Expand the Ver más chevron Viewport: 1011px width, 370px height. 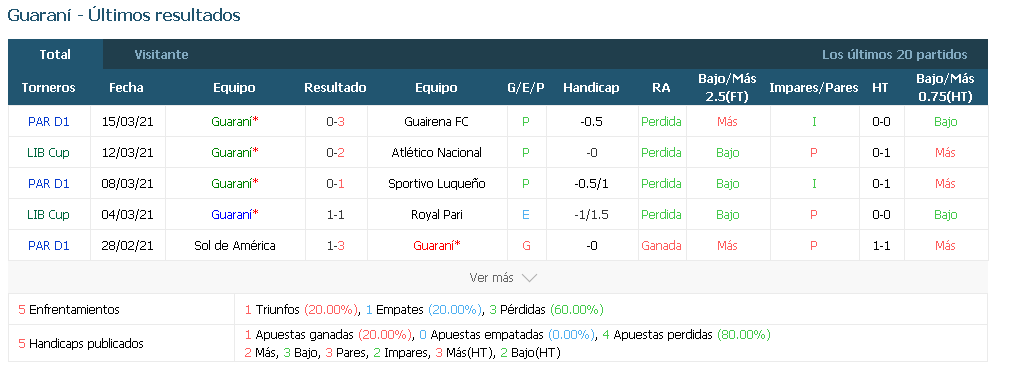click(x=529, y=278)
